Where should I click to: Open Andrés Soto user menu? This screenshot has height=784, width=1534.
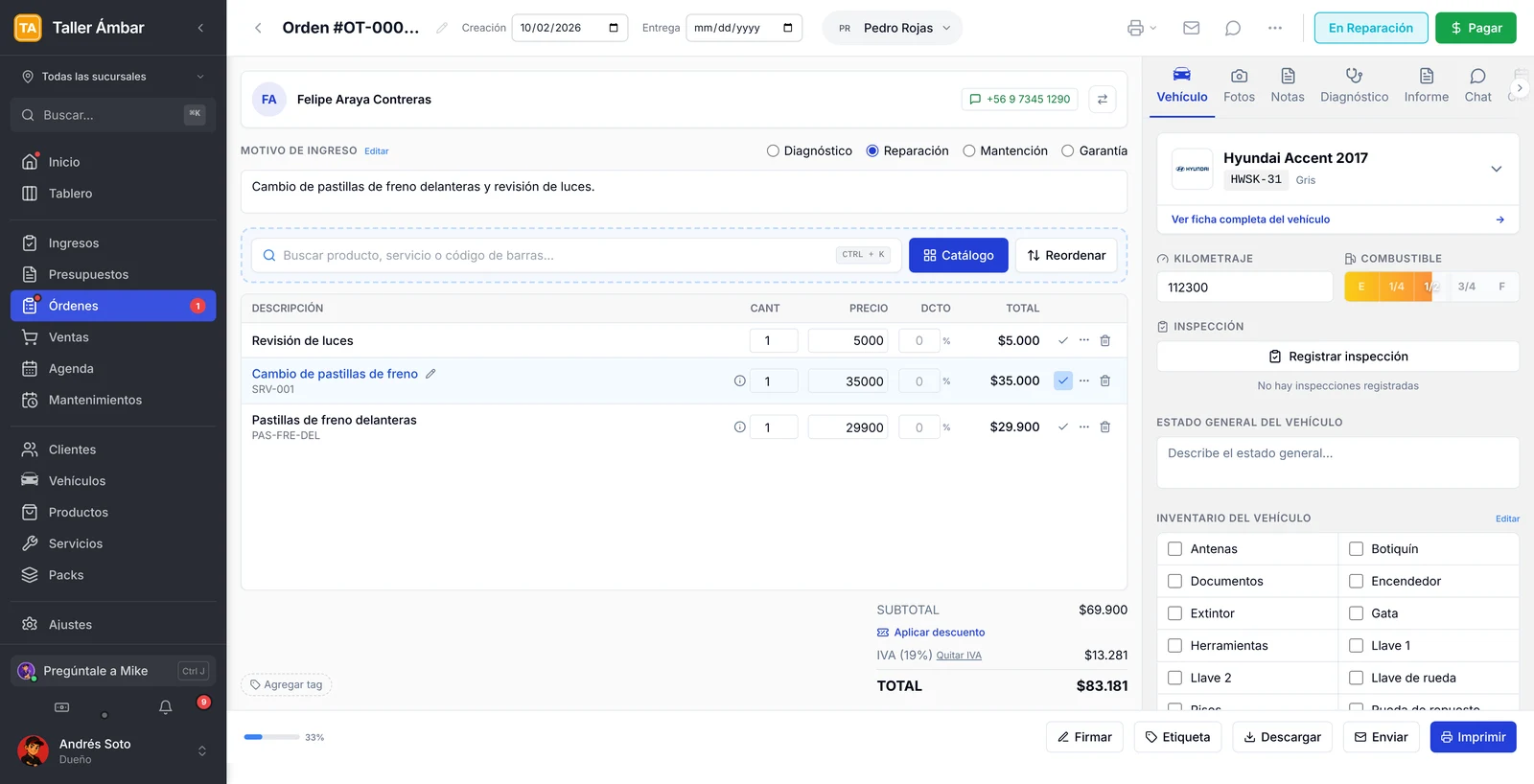tap(113, 750)
